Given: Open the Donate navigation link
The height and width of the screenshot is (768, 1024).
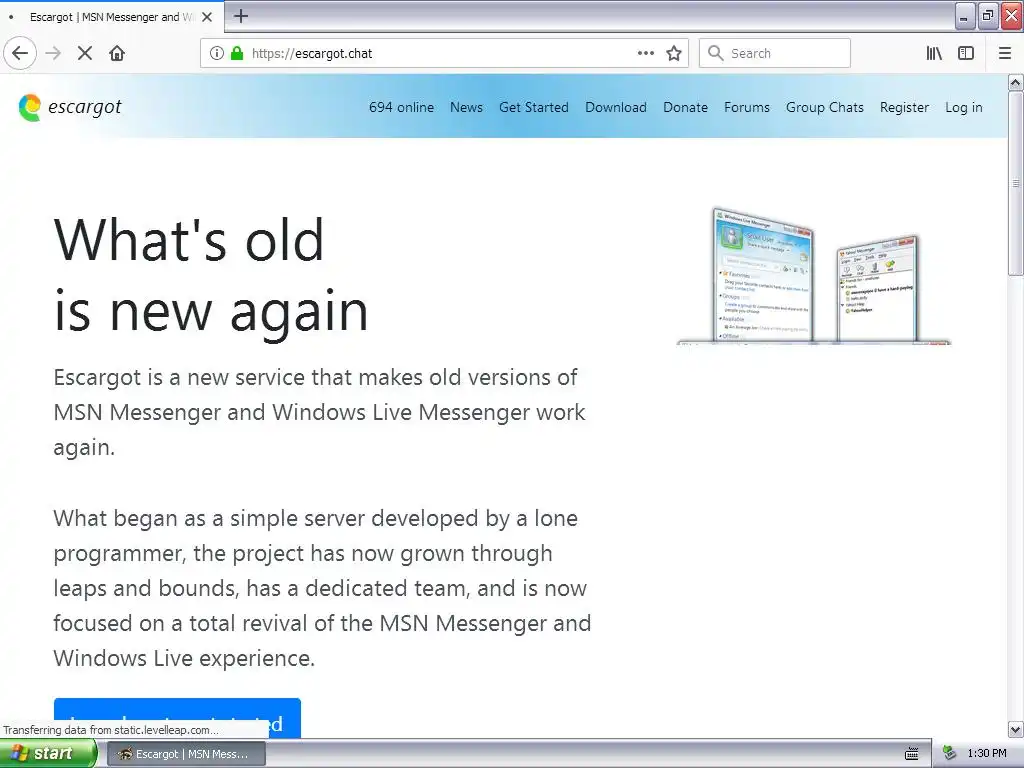Looking at the screenshot, I should (685, 107).
